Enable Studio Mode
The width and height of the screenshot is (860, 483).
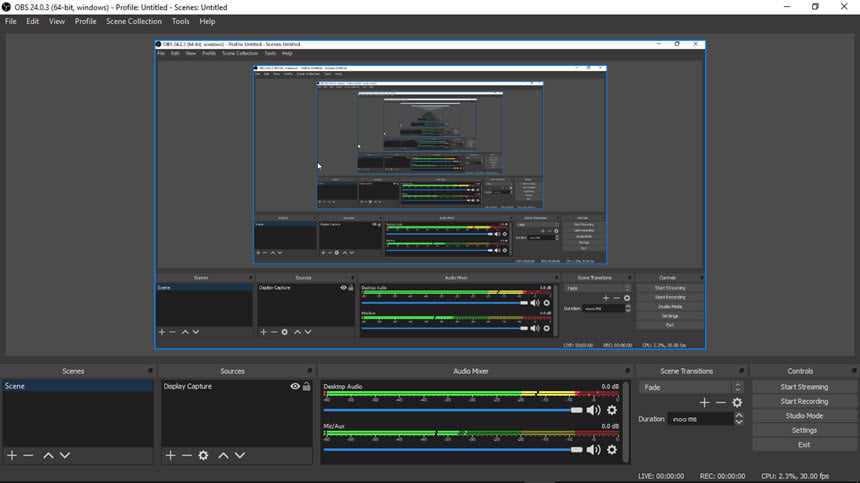[x=804, y=416]
